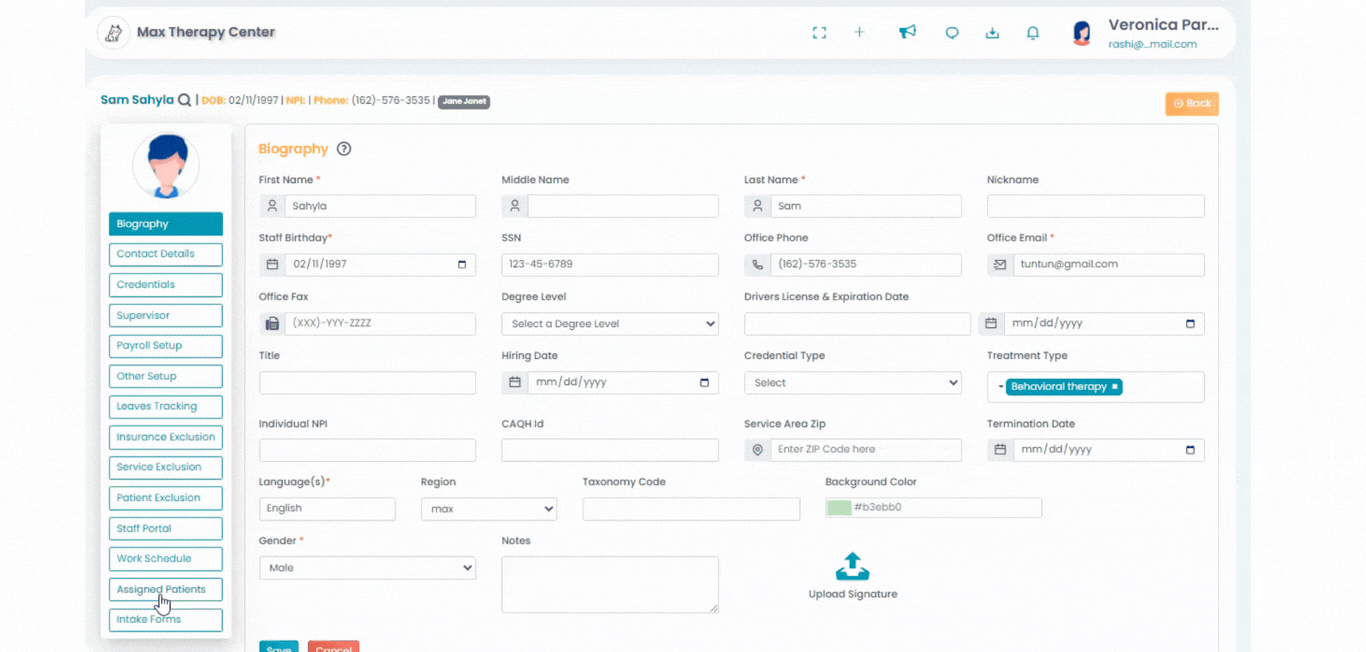Image resolution: width=1366 pixels, height=652 pixels.
Task: Click the download icon in header
Action: pyautogui.click(x=992, y=32)
